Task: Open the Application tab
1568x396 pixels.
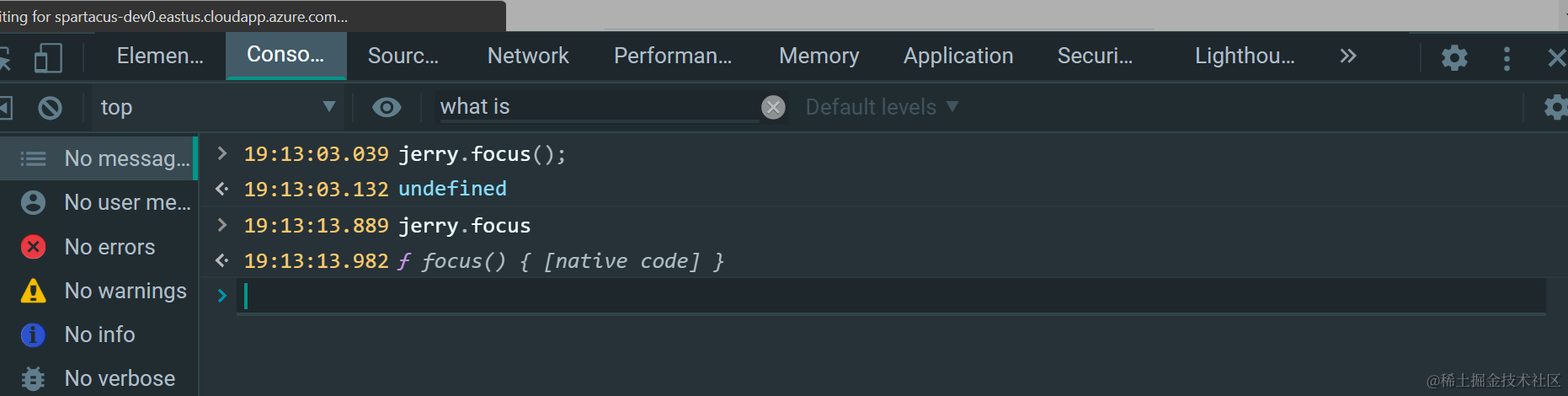Action: coord(958,56)
